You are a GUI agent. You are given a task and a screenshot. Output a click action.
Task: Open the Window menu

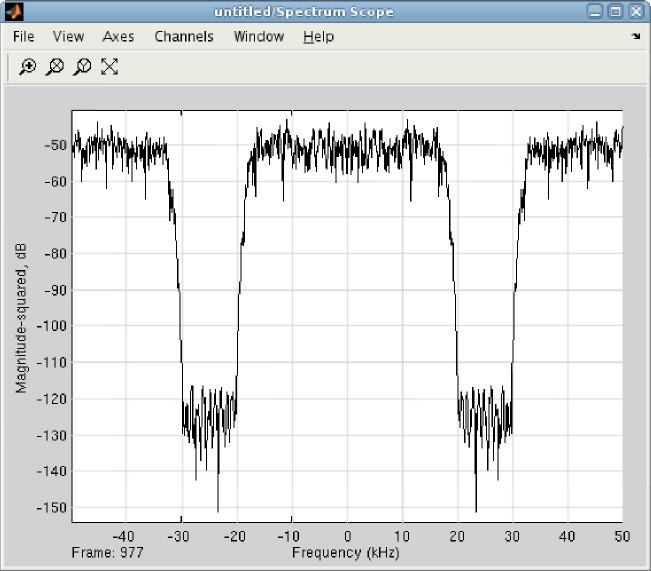coord(259,37)
